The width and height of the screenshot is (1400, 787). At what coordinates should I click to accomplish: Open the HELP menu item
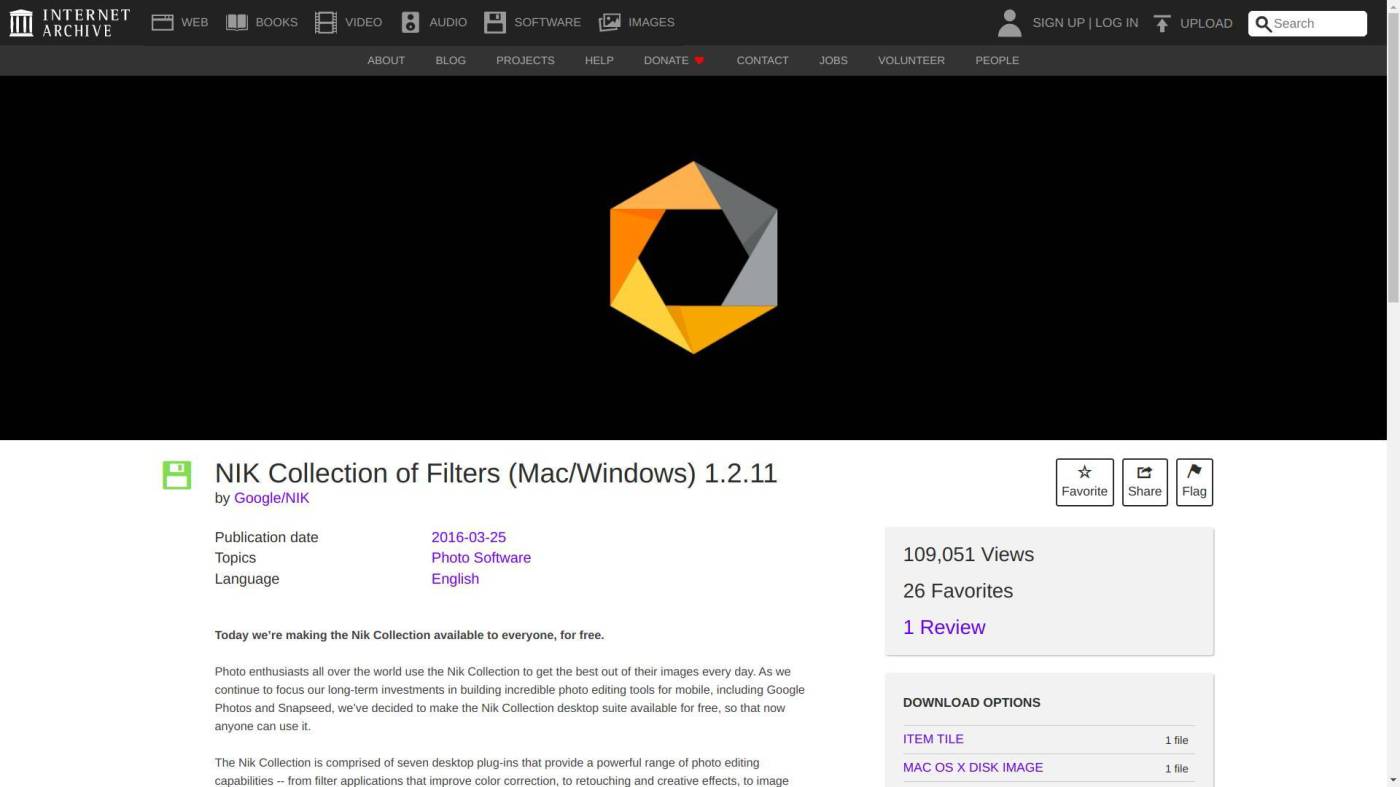coord(599,60)
